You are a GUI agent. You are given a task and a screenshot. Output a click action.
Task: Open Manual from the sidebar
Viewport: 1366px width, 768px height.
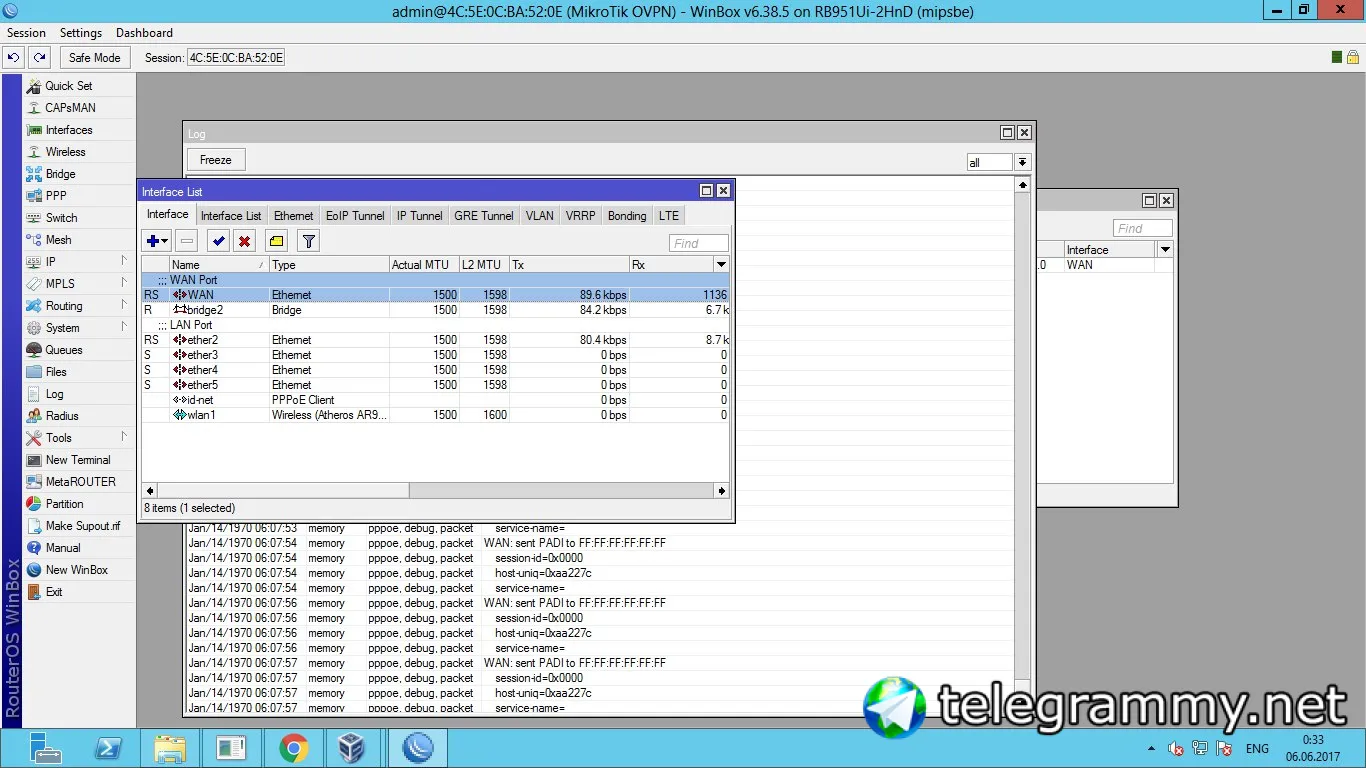point(62,548)
